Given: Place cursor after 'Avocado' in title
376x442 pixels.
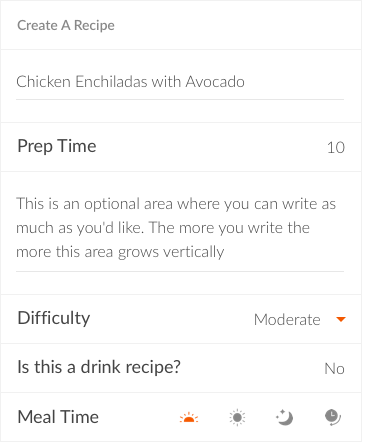Looking at the screenshot, I should click(246, 82).
